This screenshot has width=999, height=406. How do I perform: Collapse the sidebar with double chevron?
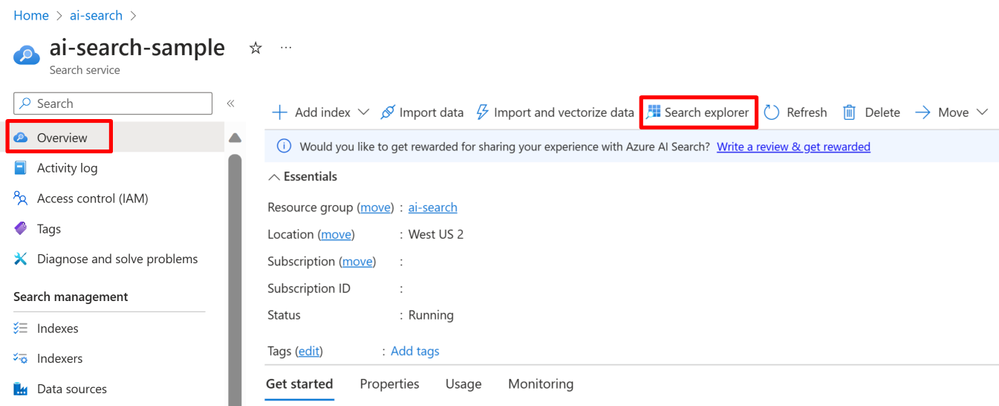[x=231, y=103]
